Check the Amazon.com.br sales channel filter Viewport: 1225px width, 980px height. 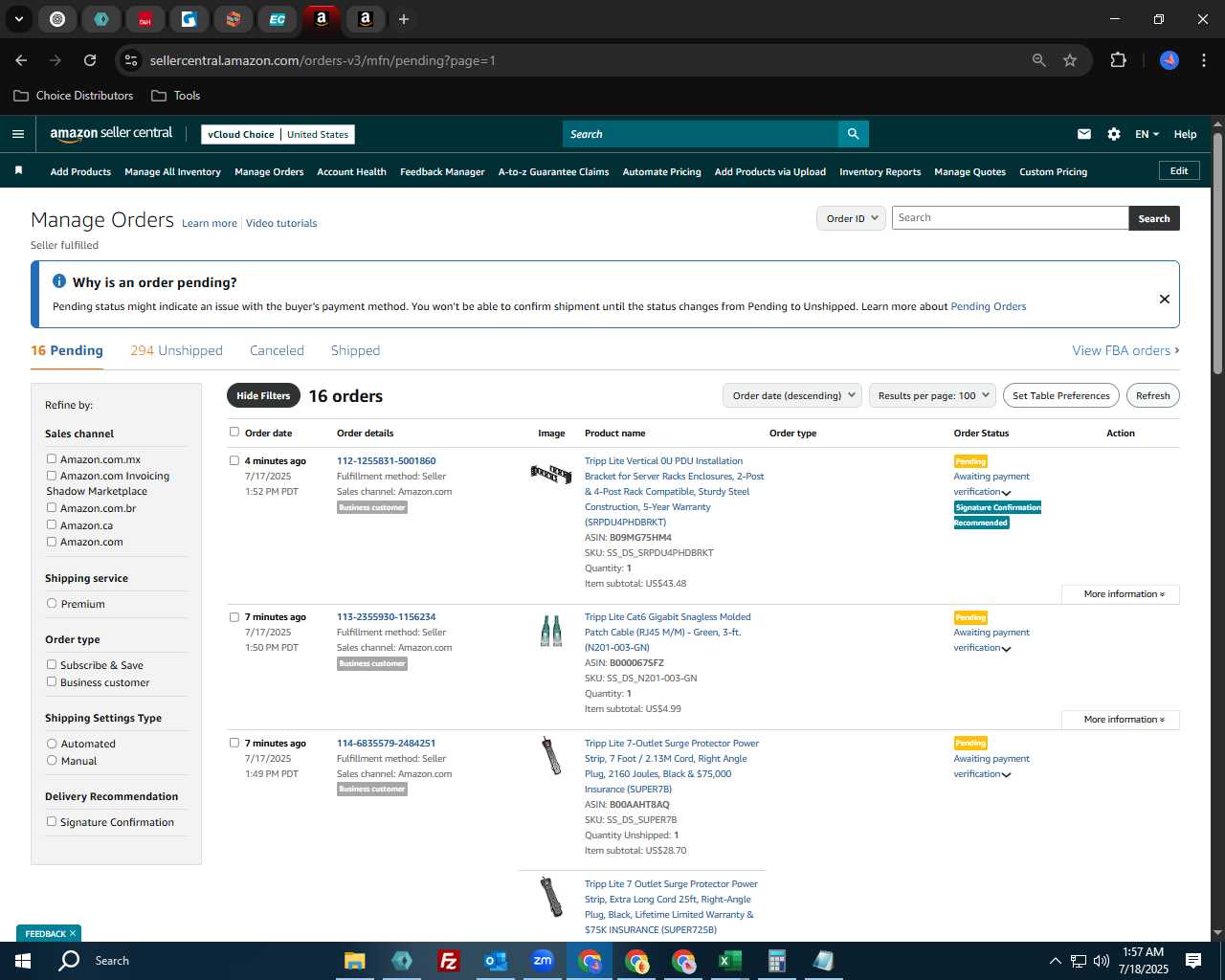[52, 507]
